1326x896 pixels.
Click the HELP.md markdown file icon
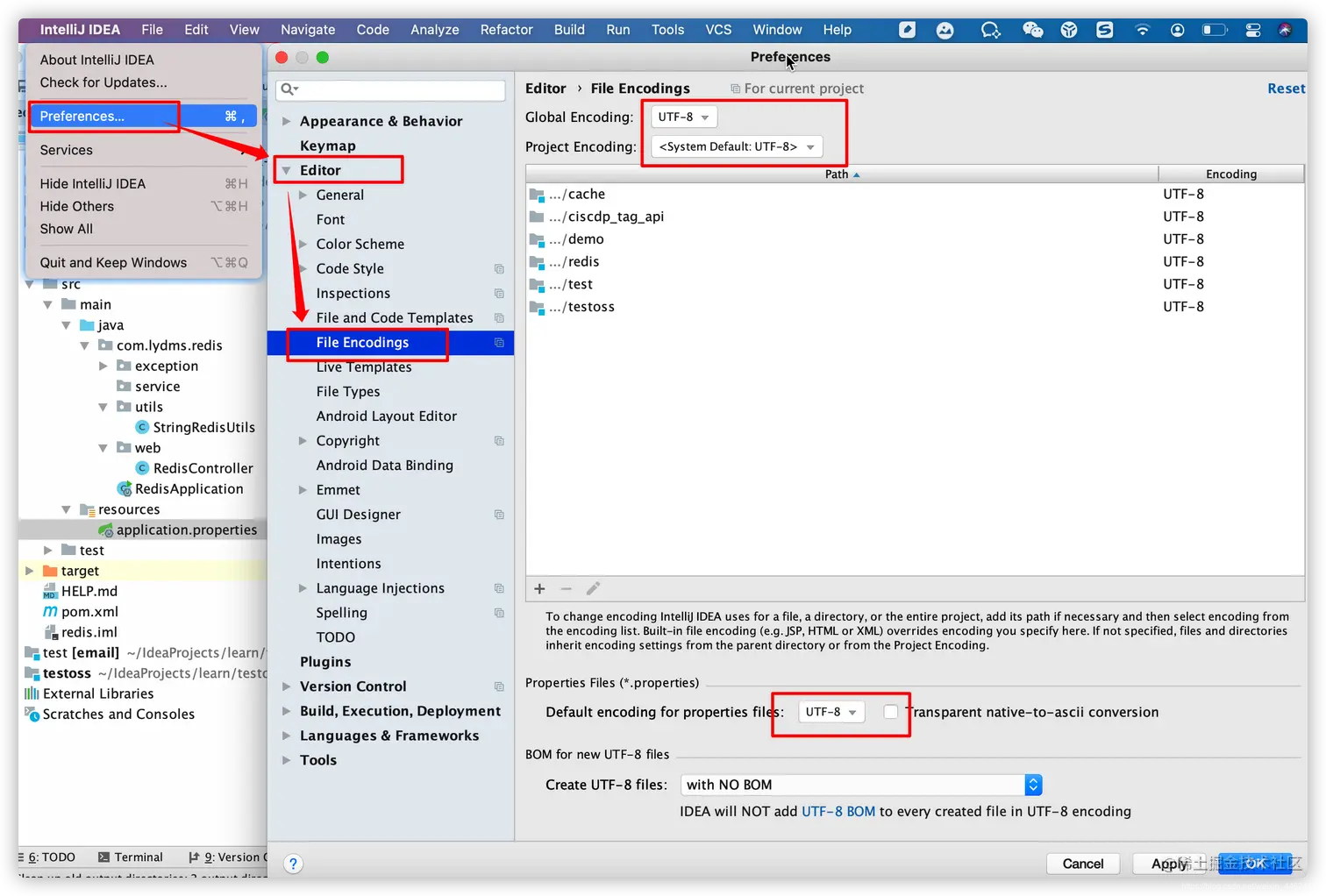point(51,591)
